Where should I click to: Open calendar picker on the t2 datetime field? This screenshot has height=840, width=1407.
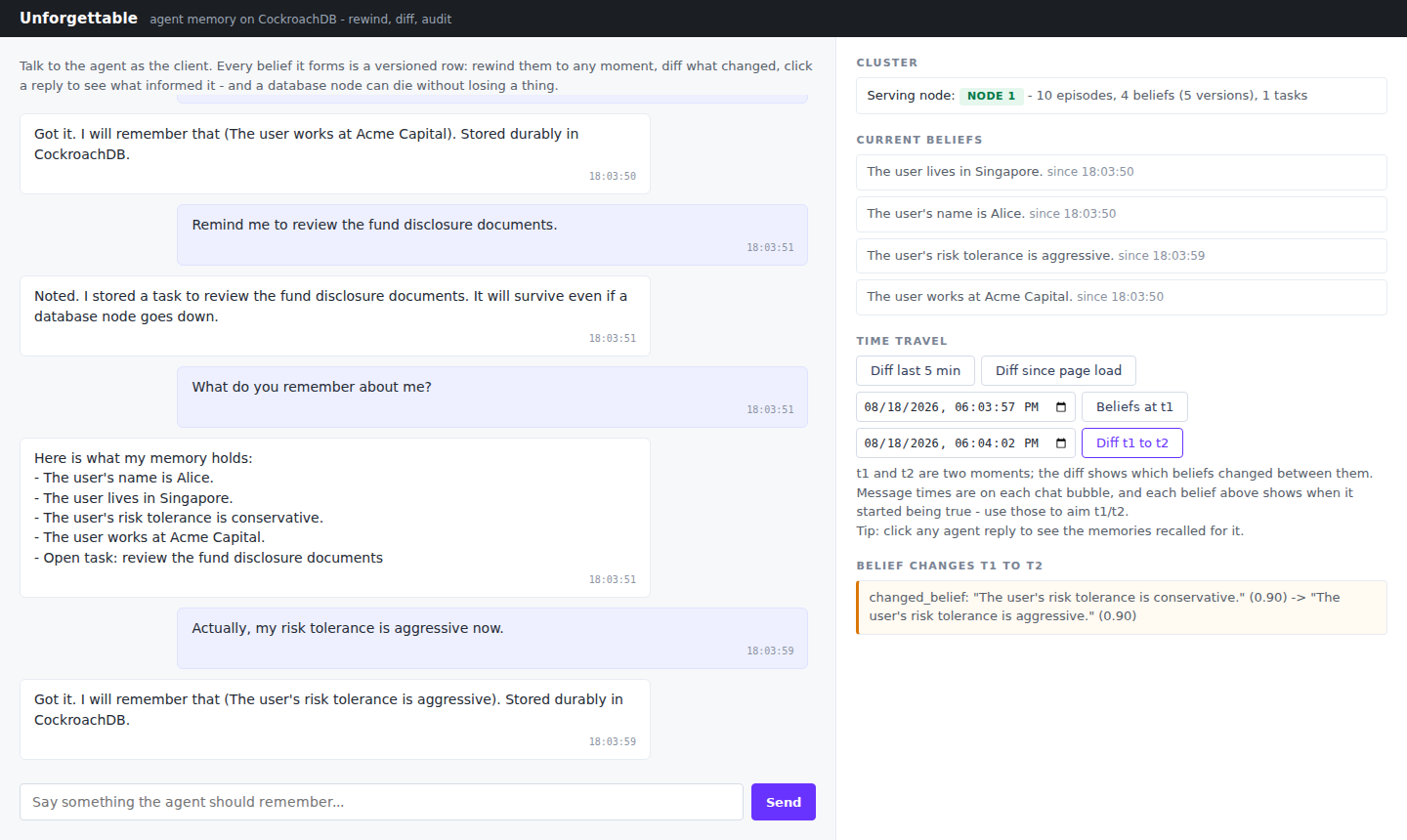1061,443
